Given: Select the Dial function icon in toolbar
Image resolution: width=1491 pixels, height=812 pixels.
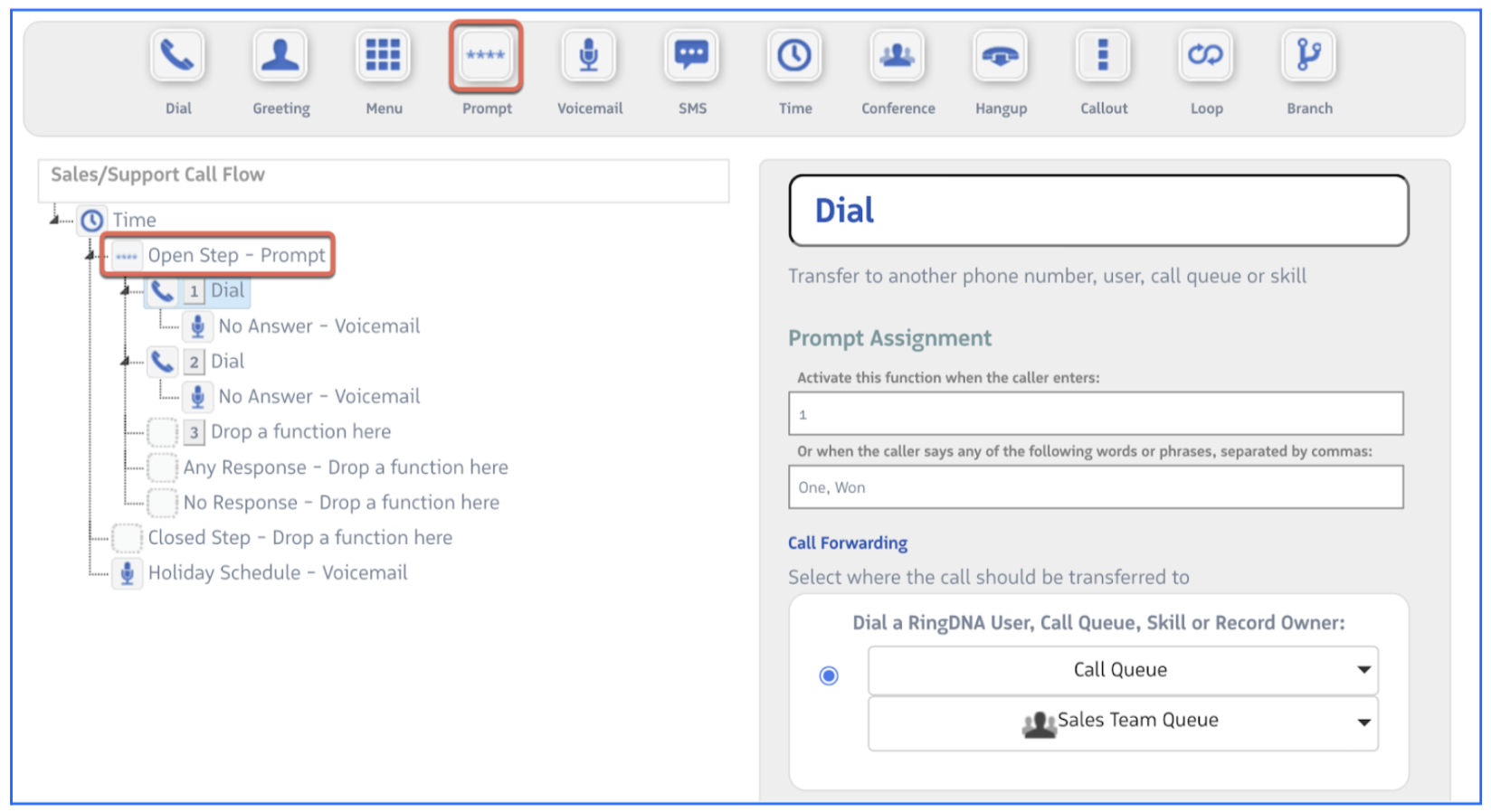Looking at the screenshot, I should (177, 56).
